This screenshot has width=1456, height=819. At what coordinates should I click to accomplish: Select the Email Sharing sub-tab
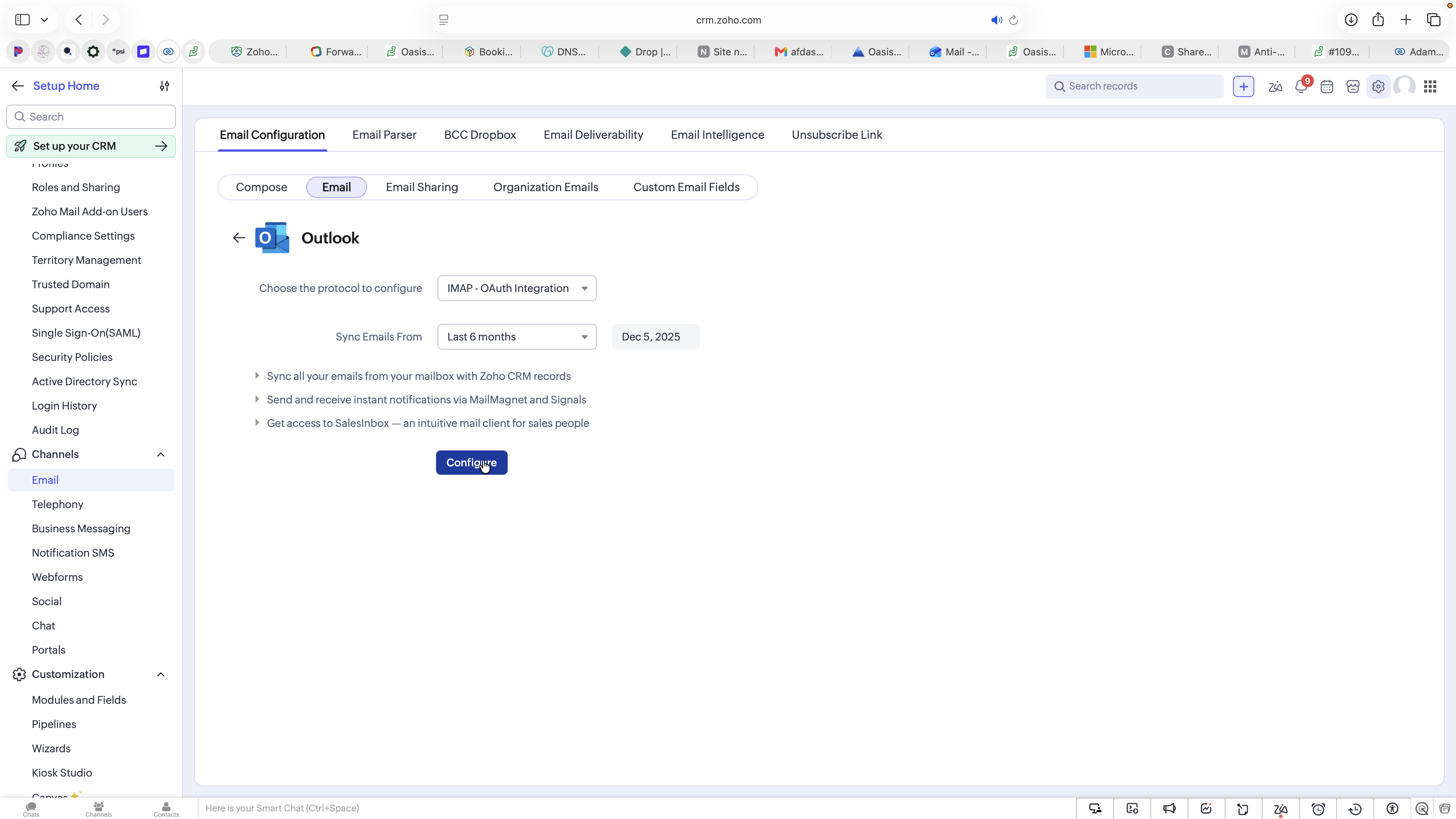[x=422, y=187]
